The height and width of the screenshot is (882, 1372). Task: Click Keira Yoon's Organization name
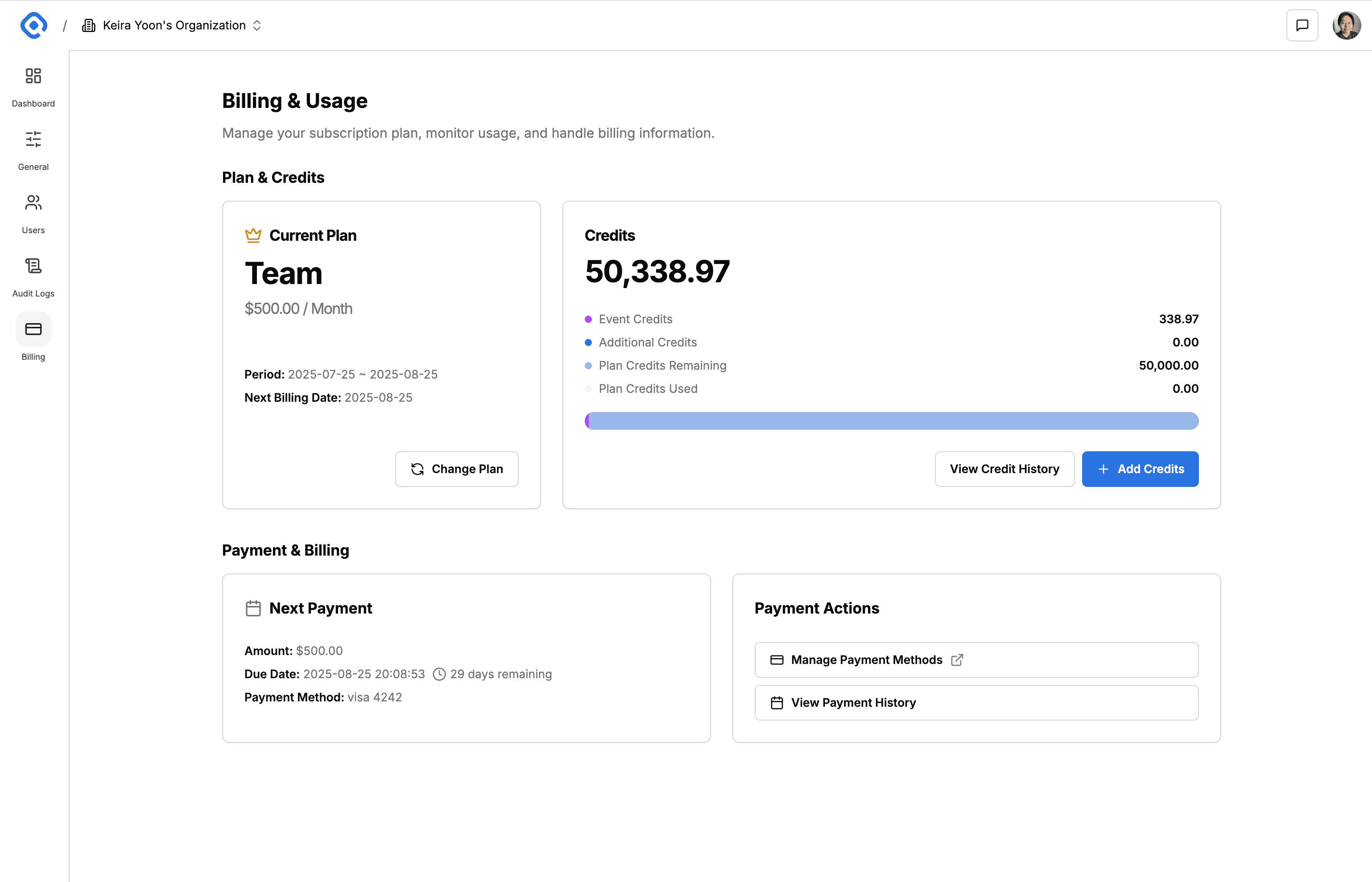(x=174, y=25)
